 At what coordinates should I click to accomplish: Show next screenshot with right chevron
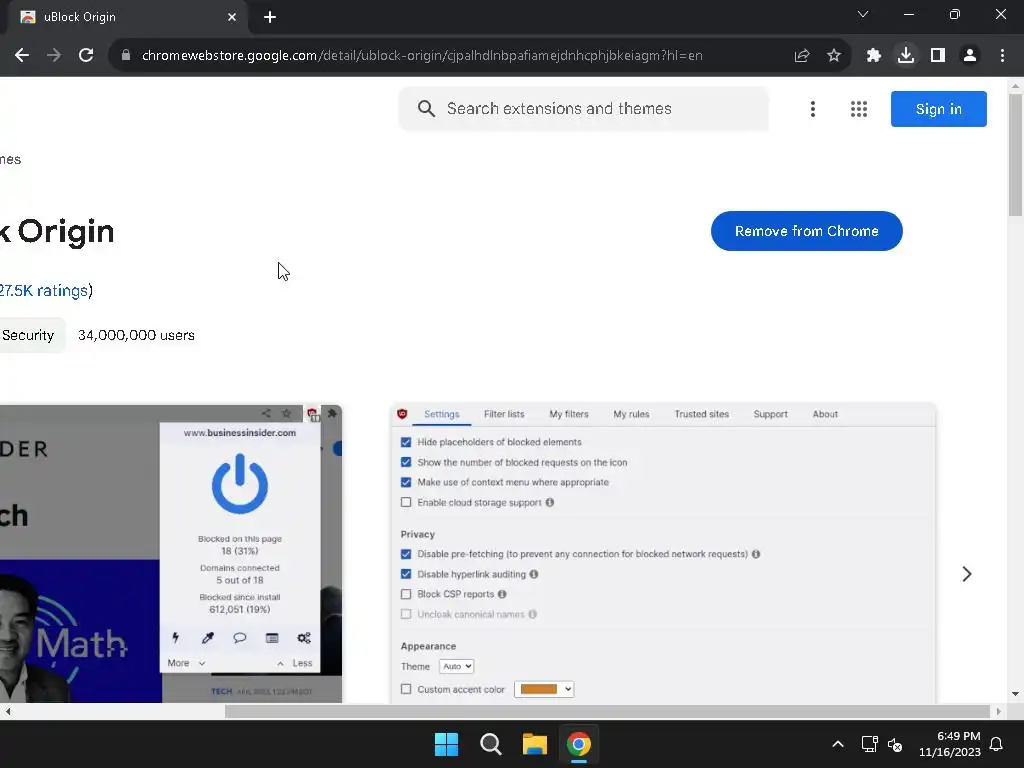(x=967, y=574)
